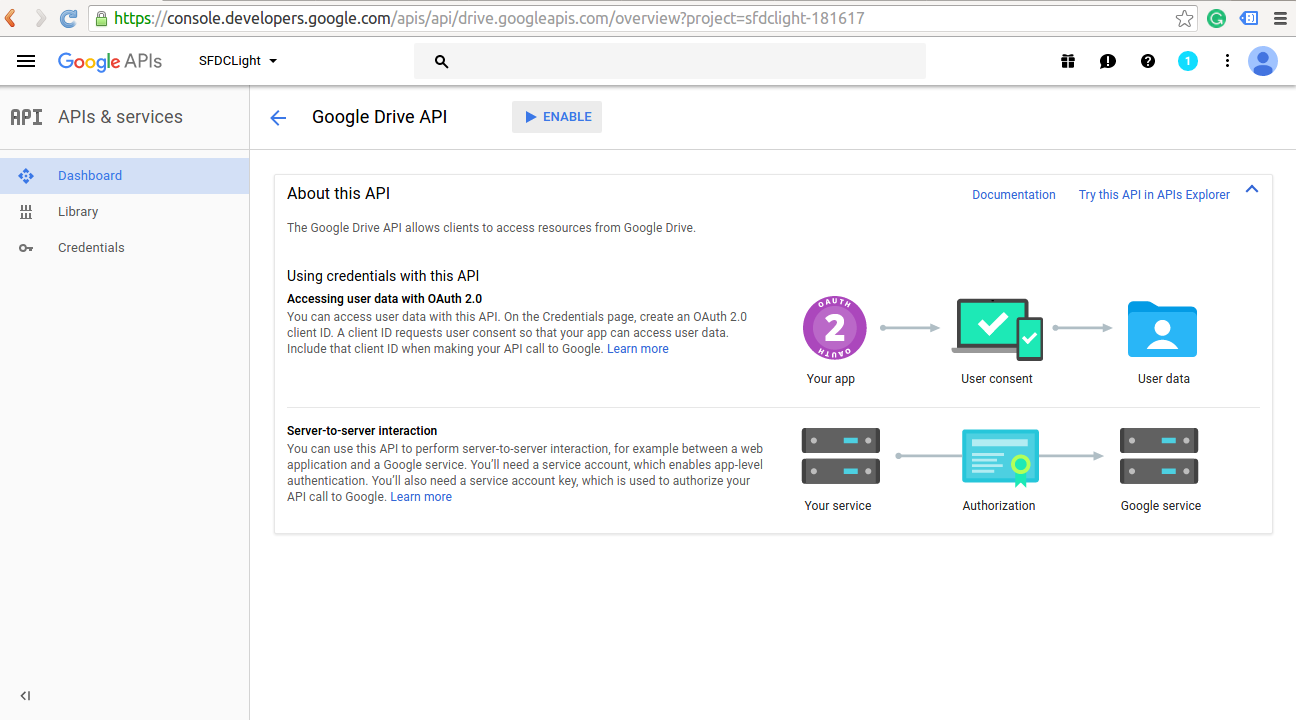The height and width of the screenshot is (720, 1296).
Task: View notifications with the alert bell icon
Action: 1107,61
